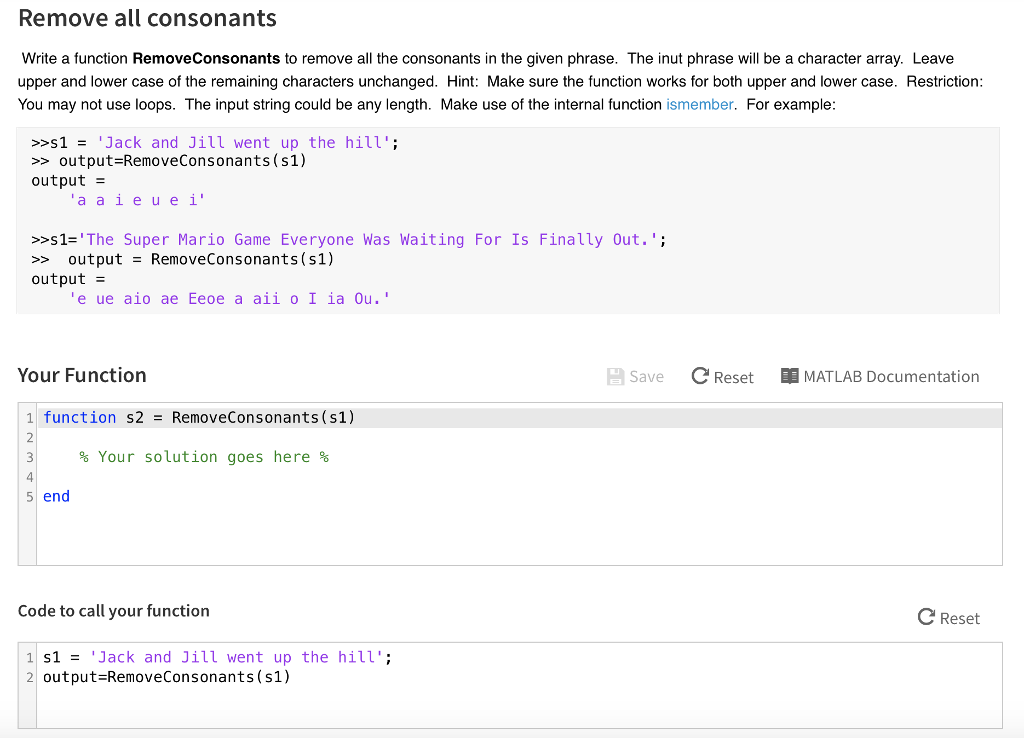Image resolution: width=1024 pixels, height=738 pixels.
Task: Click the circular arrow Reset symbol
Action: pos(698,377)
